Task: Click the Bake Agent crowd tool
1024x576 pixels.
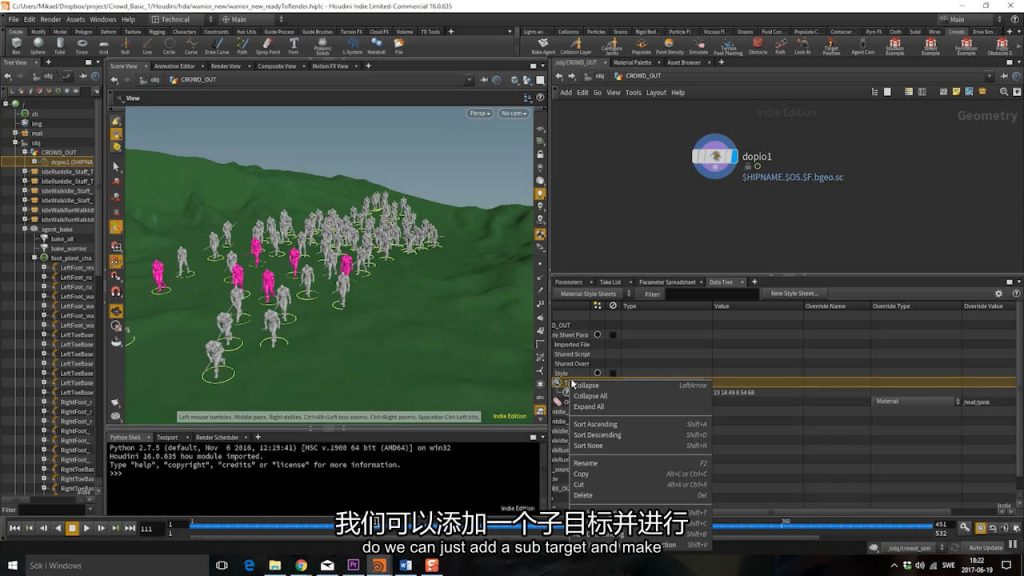Action: click(543, 46)
